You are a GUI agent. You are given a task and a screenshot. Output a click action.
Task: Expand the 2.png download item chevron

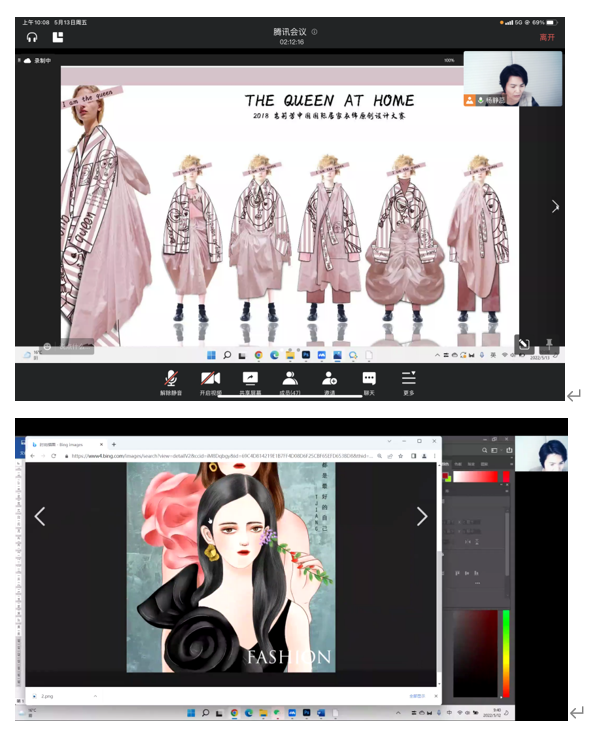click(x=95, y=695)
